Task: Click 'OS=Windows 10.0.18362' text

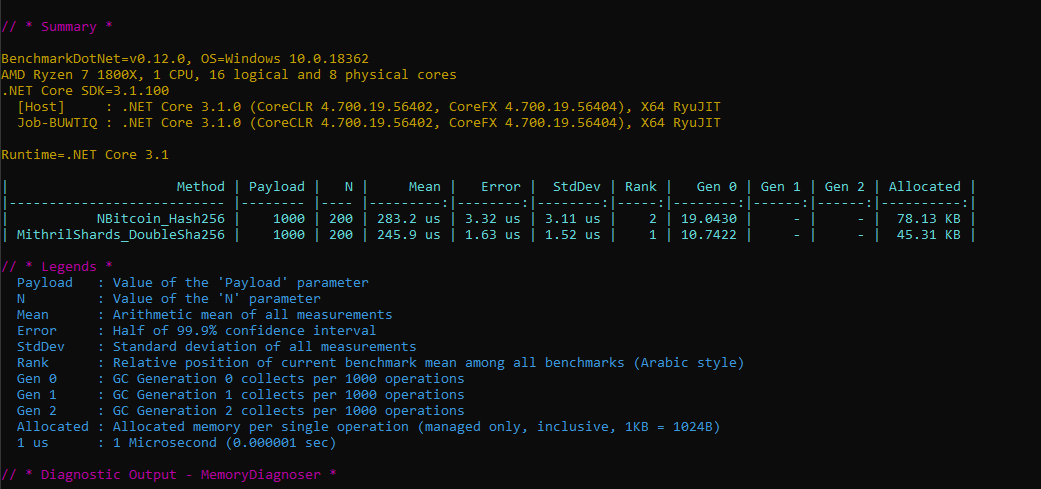Action: [285, 59]
